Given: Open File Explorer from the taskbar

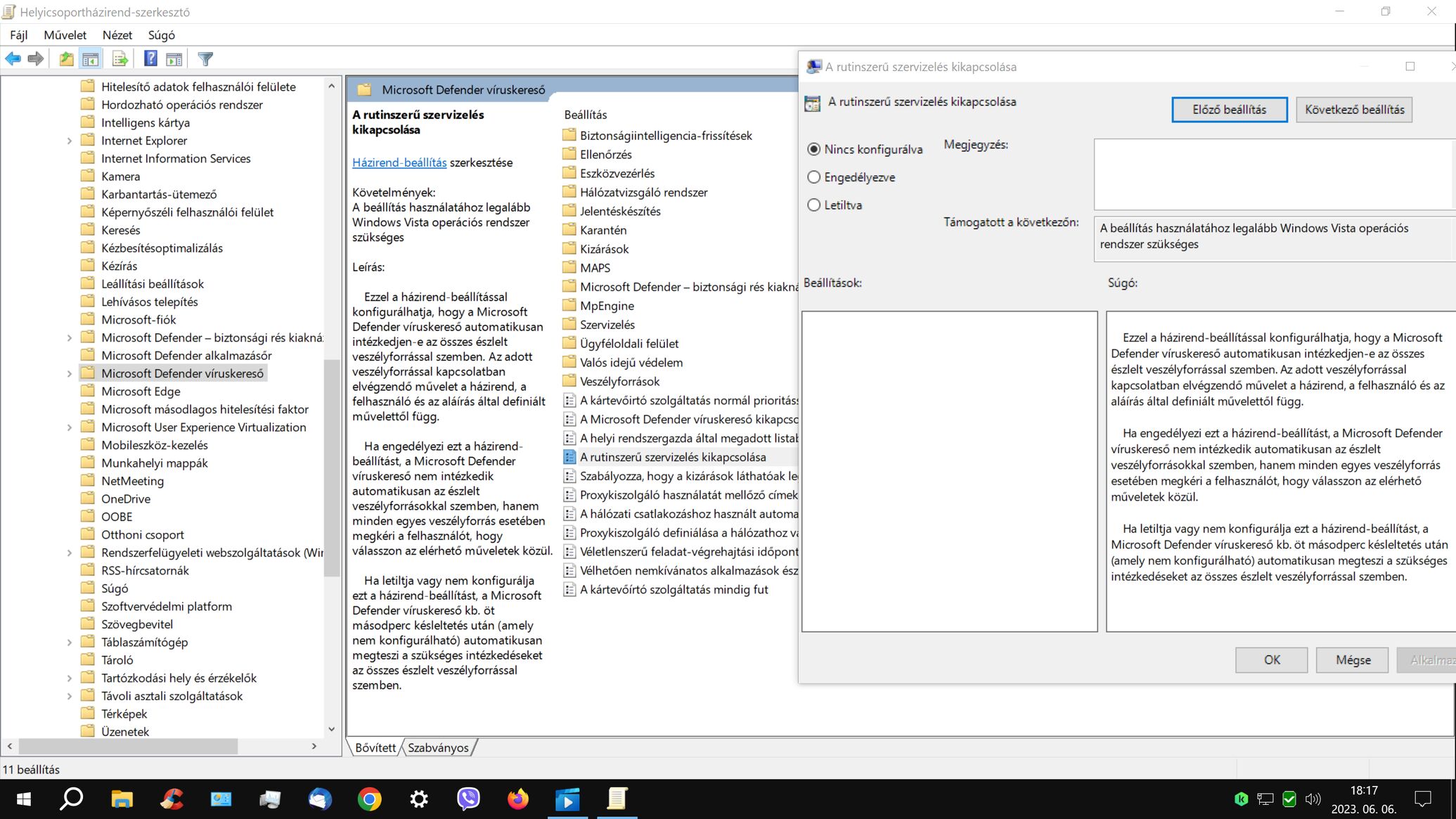Looking at the screenshot, I should pos(122,799).
